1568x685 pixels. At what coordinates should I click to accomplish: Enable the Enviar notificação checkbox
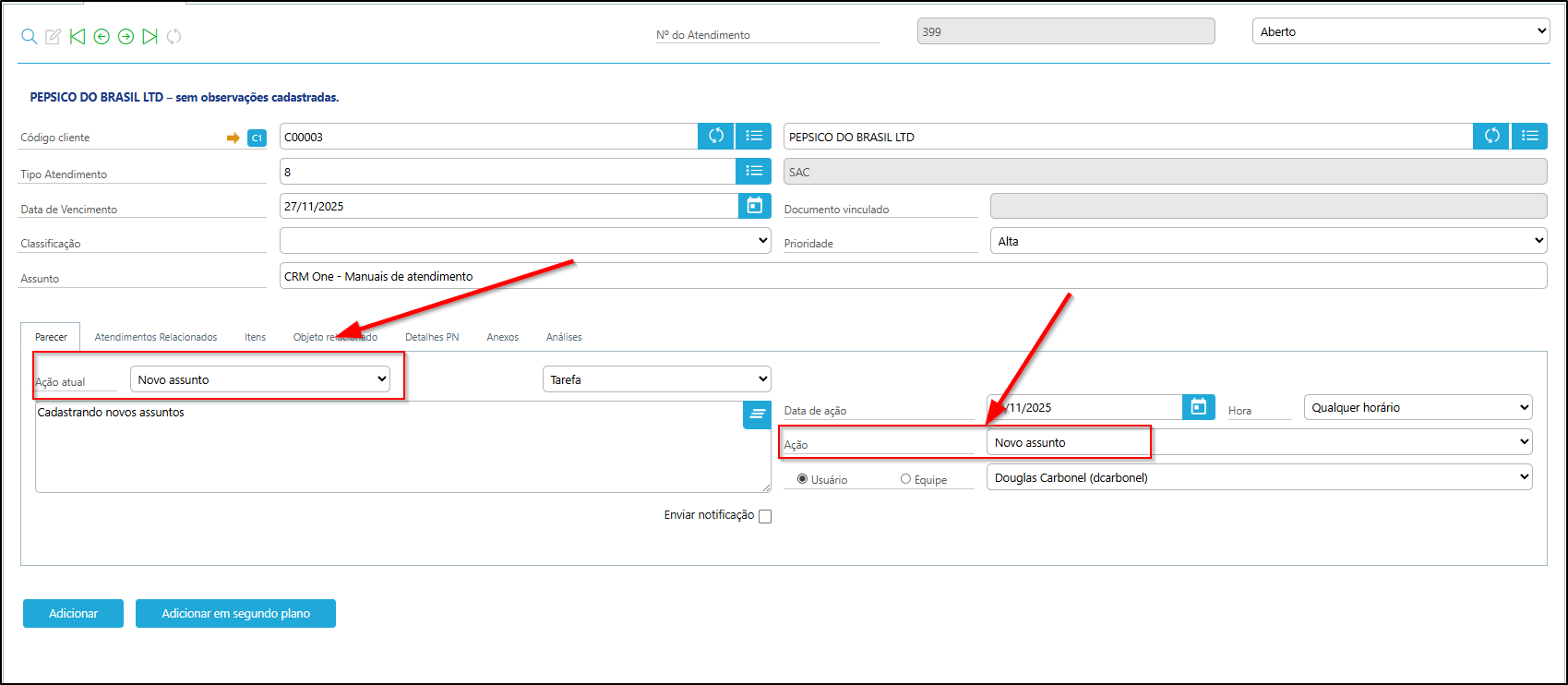[x=765, y=517]
